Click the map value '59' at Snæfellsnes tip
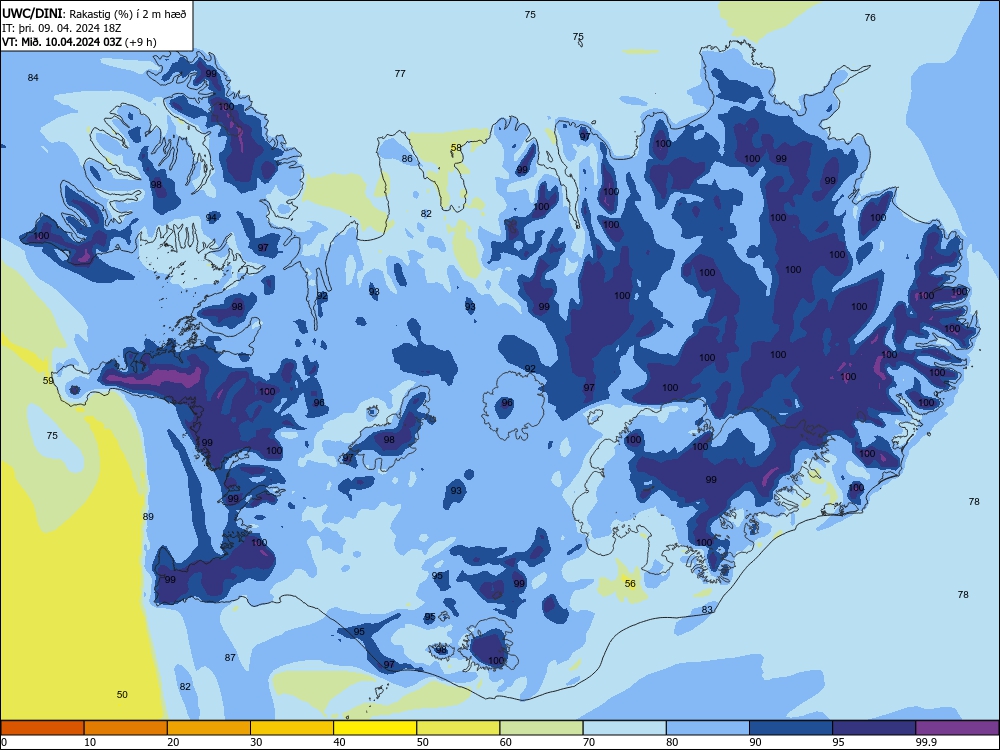This screenshot has height=750, width=1000. [x=48, y=380]
